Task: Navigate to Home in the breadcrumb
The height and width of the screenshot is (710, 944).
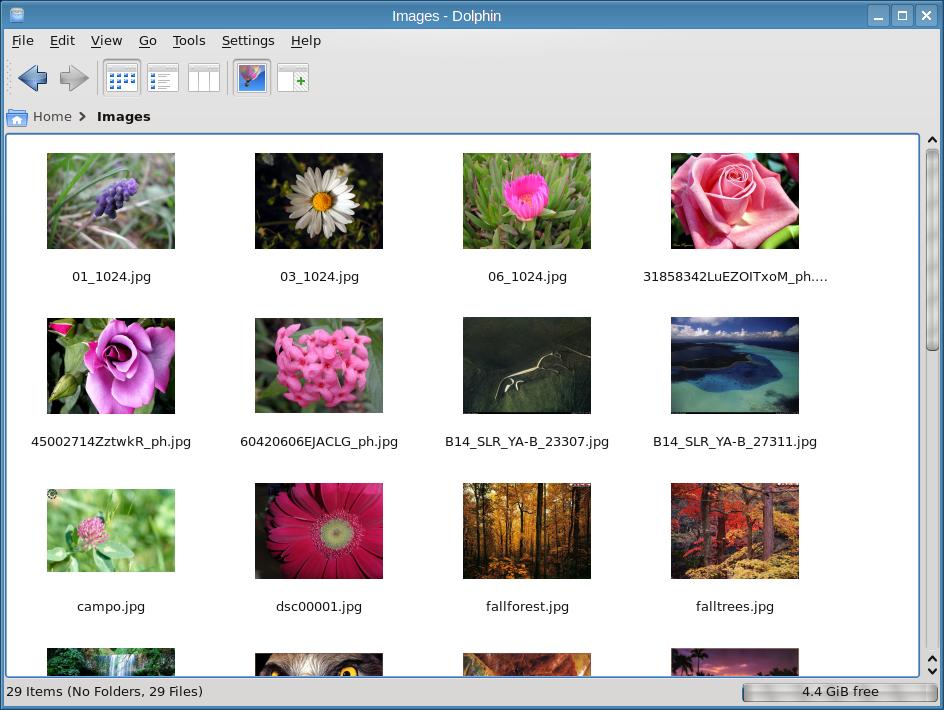Action: (x=52, y=116)
